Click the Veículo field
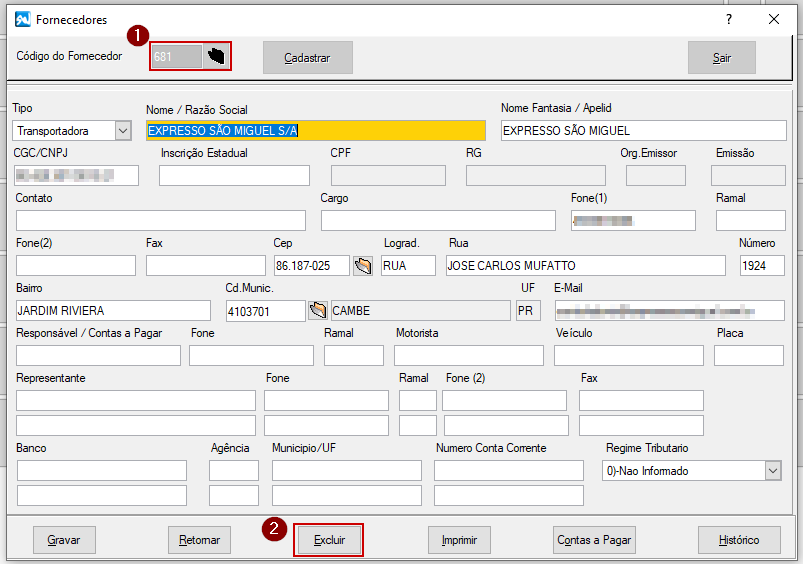Screen dimensions: 803x564 pos(628,355)
